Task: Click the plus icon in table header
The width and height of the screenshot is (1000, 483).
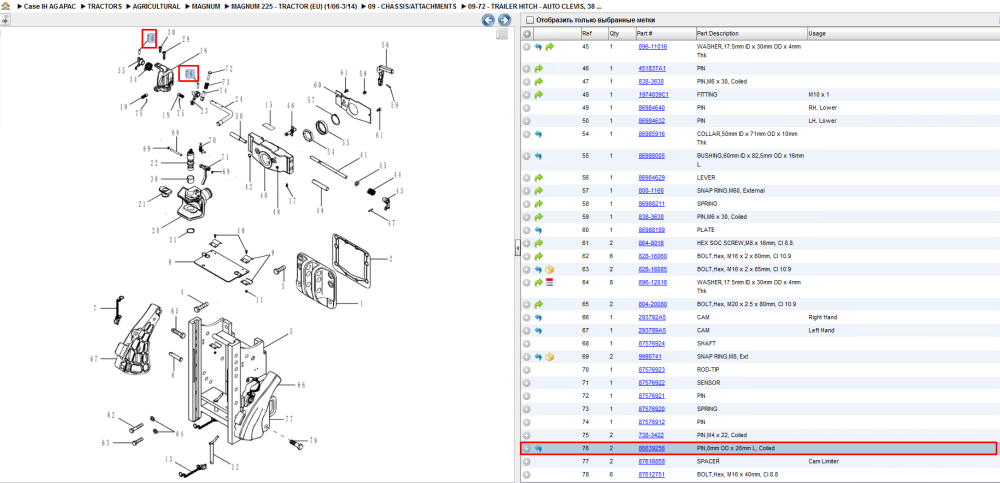Action: point(527,34)
